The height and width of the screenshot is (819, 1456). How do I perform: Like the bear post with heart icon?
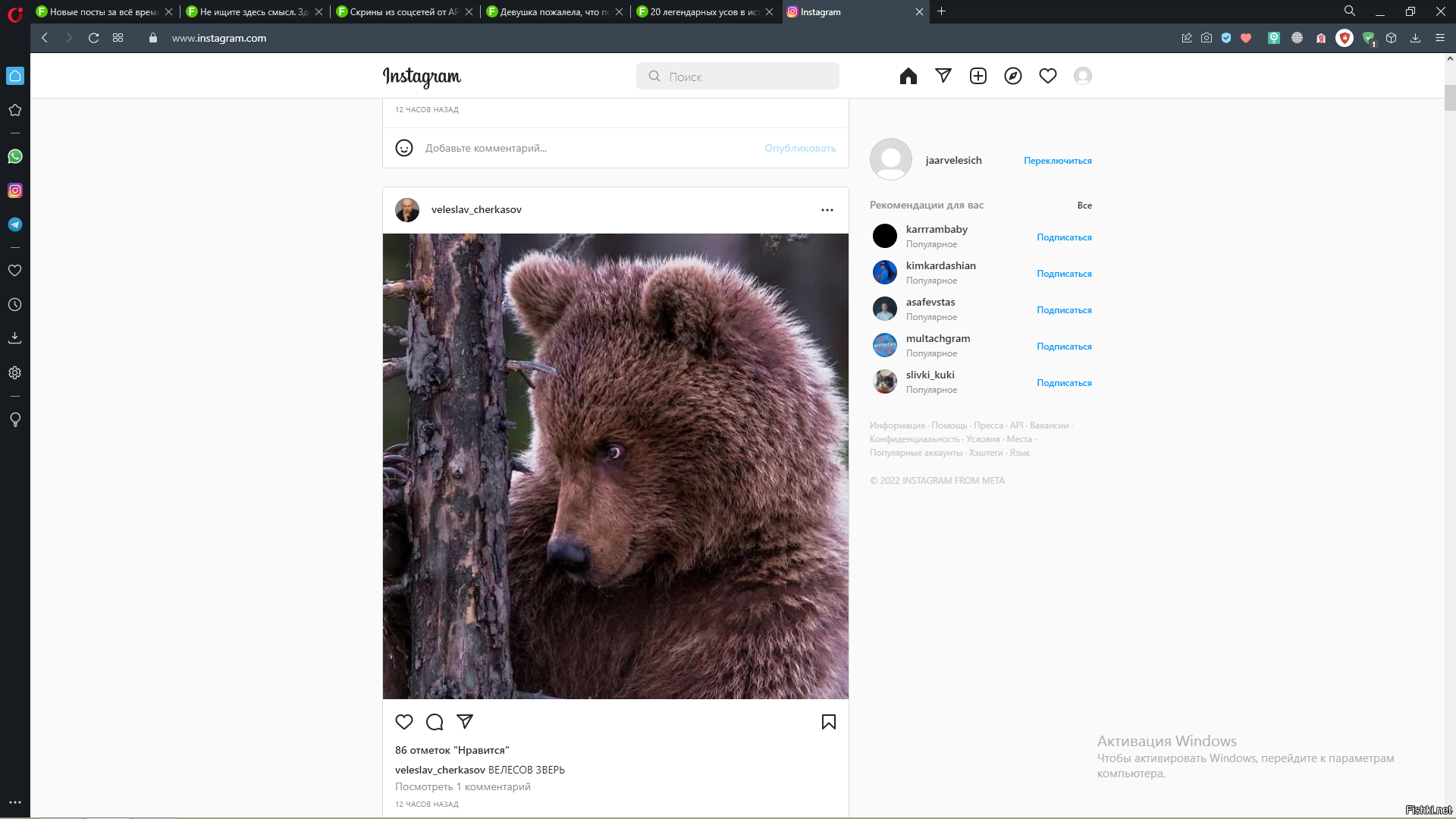click(404, 722)
